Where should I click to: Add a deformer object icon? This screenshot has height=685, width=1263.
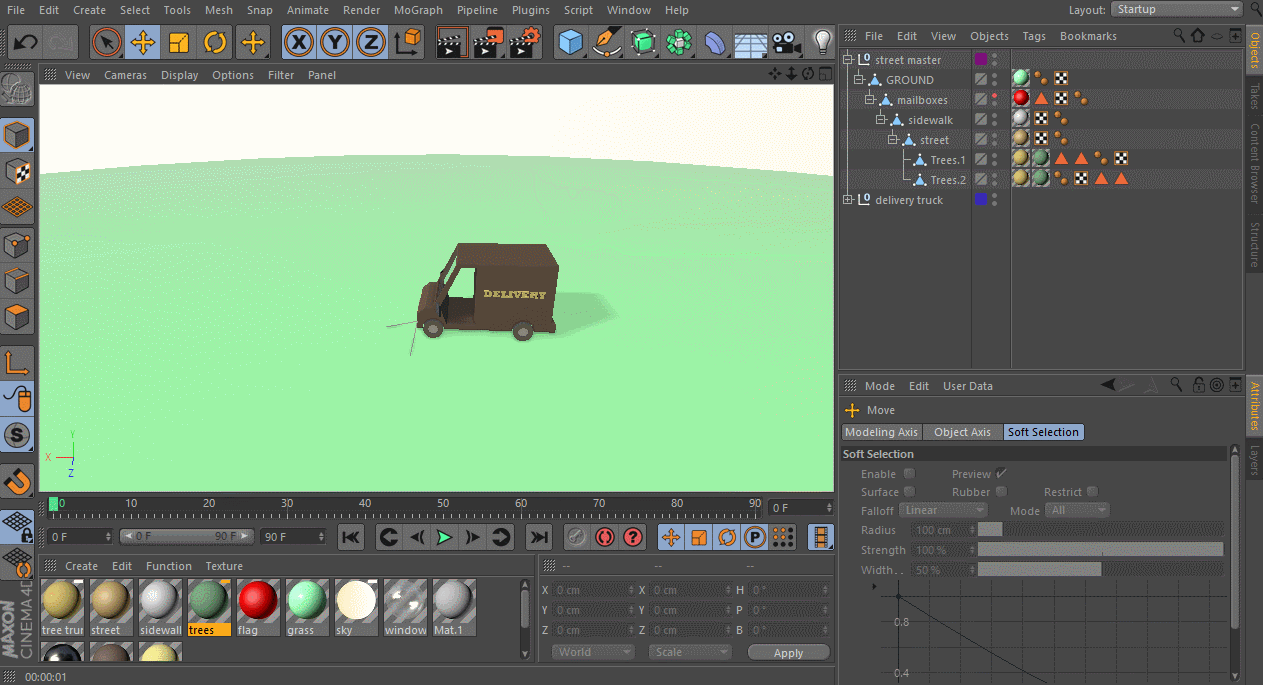(715, 42)
